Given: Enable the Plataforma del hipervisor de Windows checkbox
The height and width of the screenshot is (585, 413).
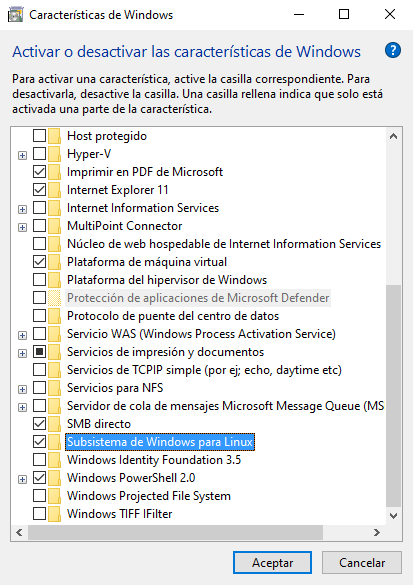Looking at the screenshot, I should [x=40, y=279].
